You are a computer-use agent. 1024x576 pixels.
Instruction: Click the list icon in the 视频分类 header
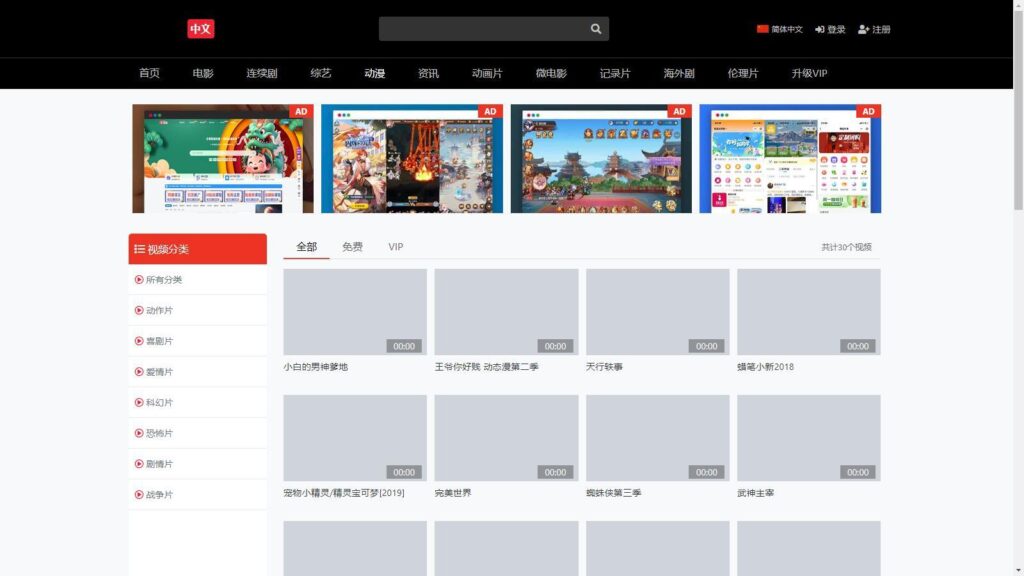click(139, 248)
